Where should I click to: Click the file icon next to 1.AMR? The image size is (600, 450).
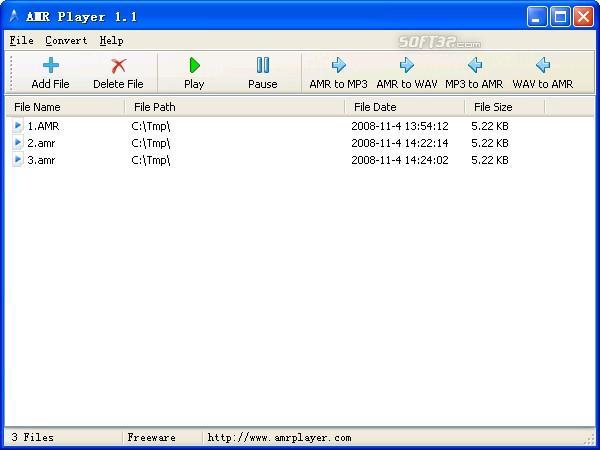coord(18,126)
